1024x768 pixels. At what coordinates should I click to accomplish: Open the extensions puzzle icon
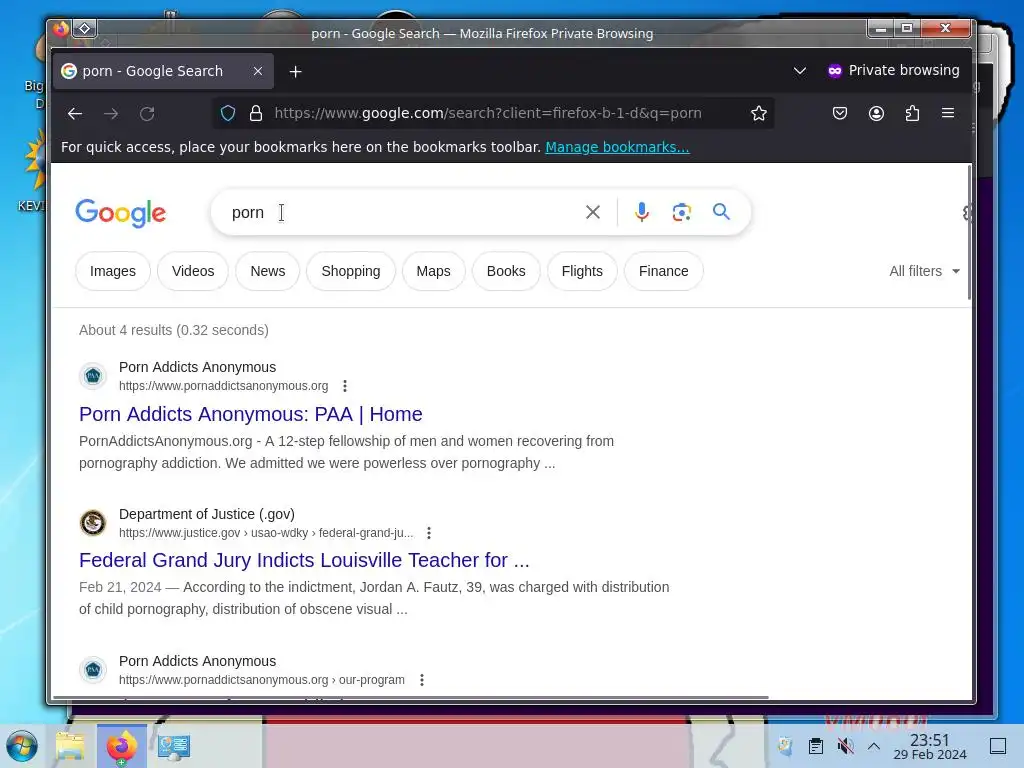[x=912, y=114]
